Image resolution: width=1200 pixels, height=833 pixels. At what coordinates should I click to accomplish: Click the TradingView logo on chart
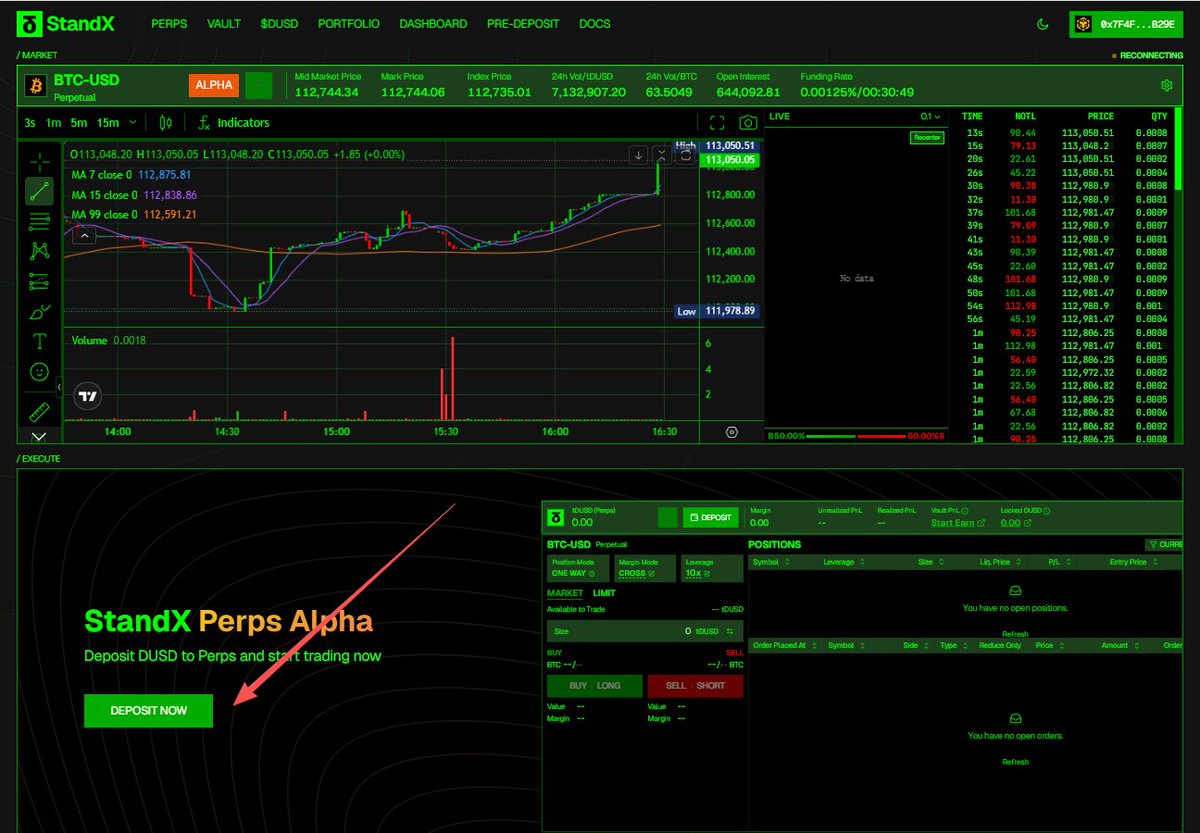(x=89, y=396)
